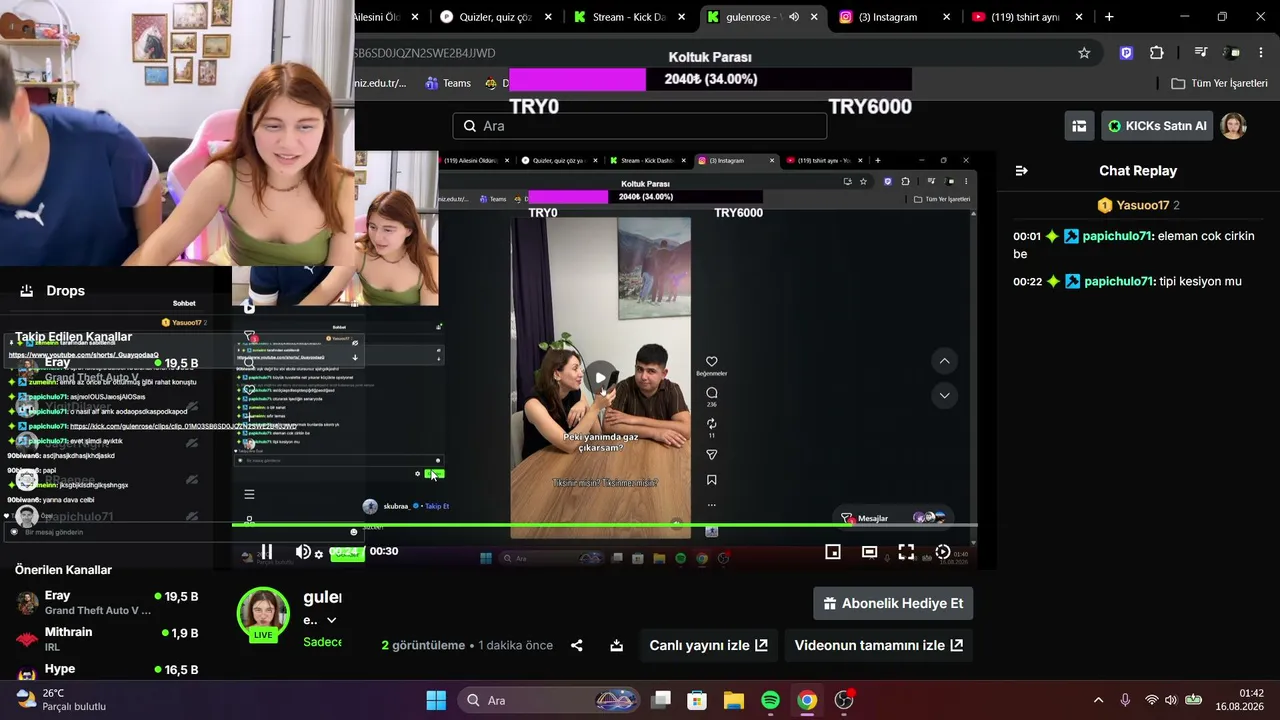Open the volume tray icon

[1171, 700]
